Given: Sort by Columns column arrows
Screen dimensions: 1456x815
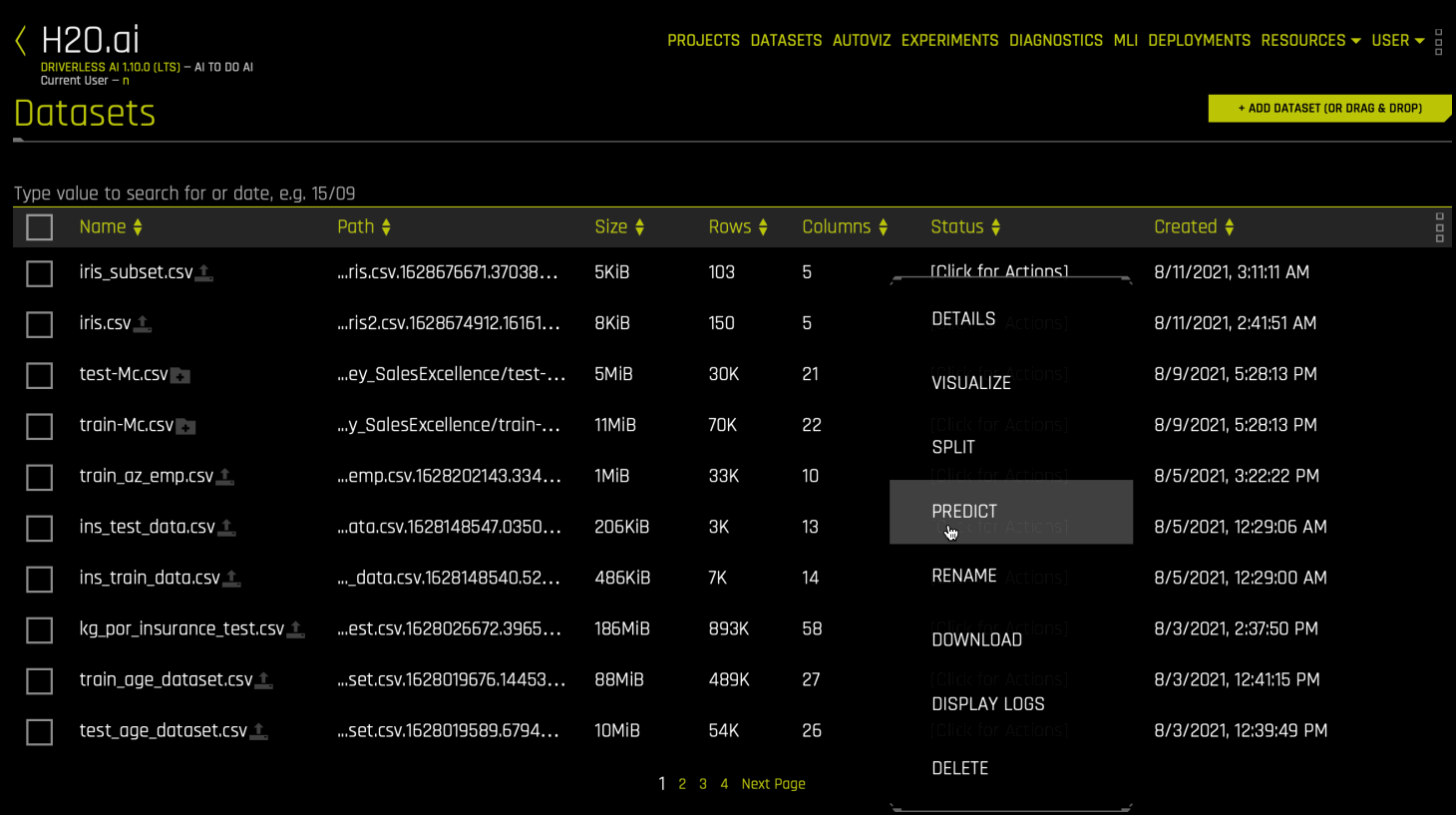Looking at the screenshot, I should pos(883,227).
